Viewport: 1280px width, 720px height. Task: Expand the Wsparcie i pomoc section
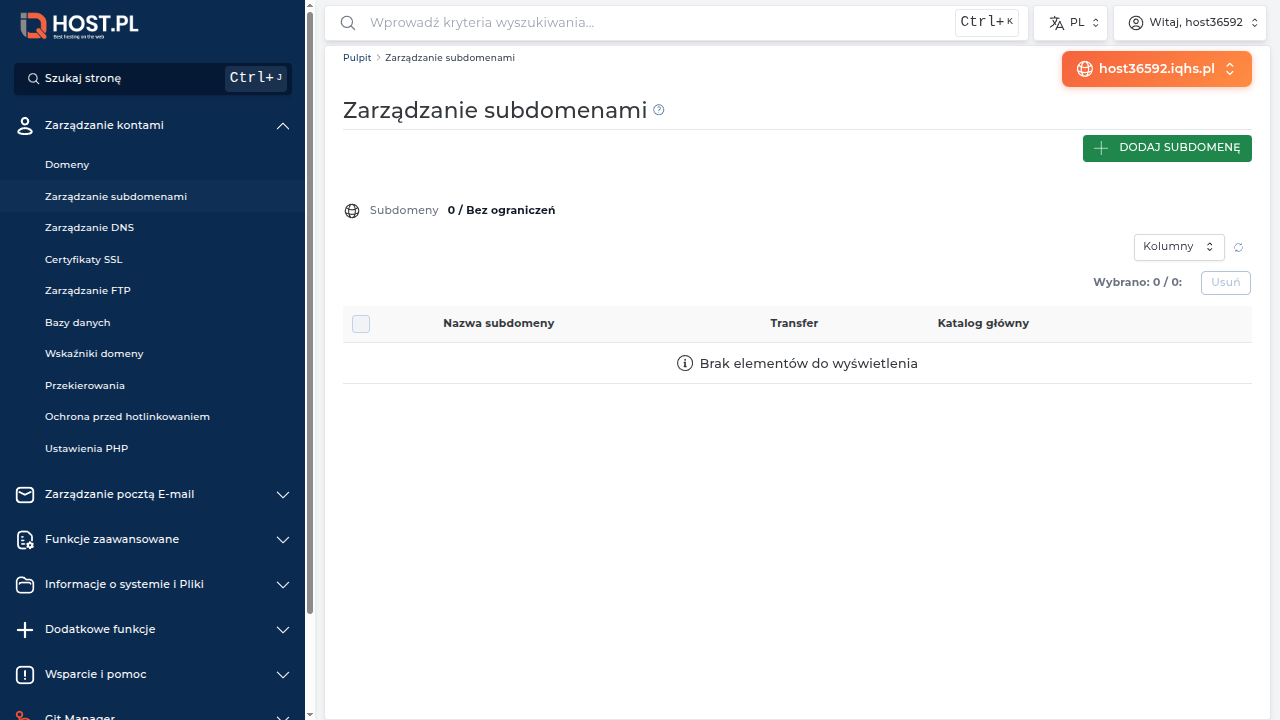coord(283,675)
